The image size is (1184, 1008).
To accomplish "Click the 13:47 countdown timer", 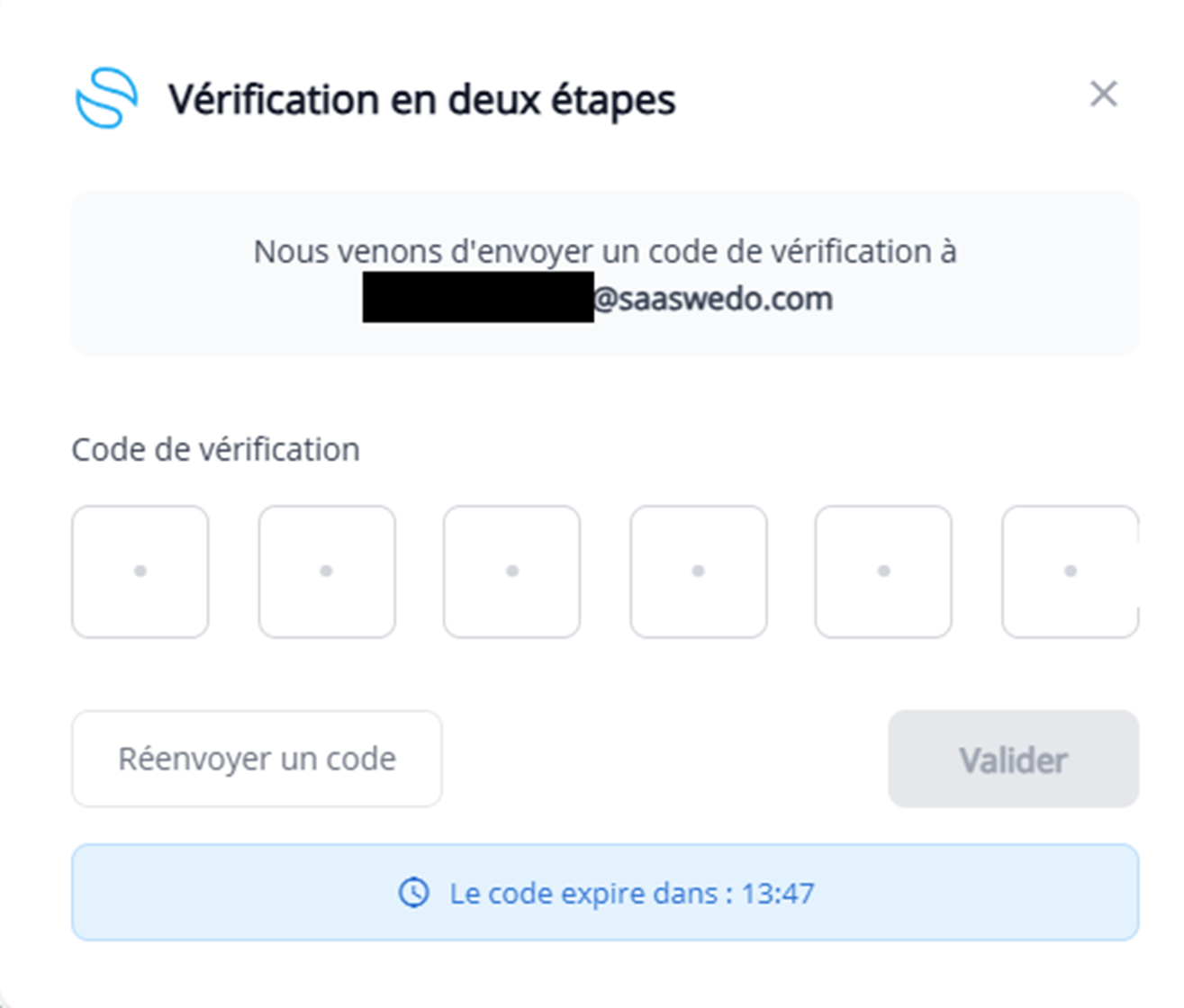I will coord(779,894).
